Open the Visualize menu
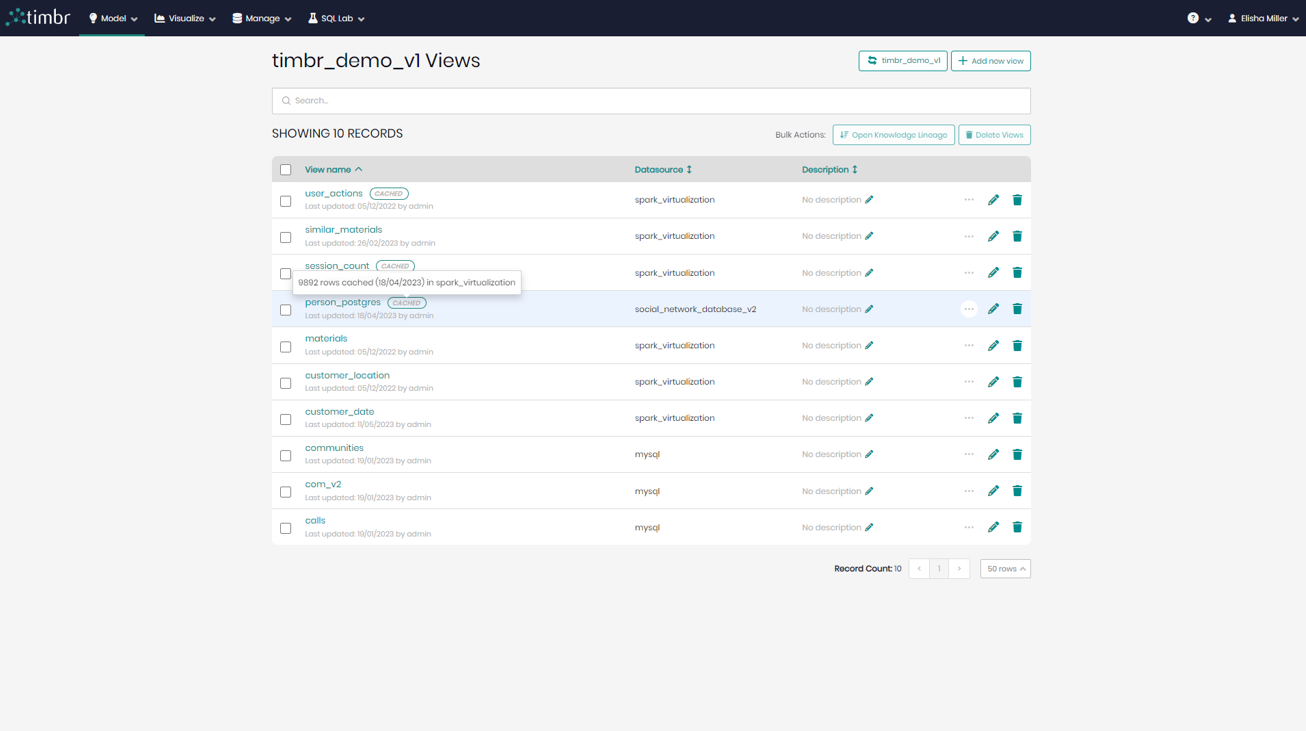Screen dimensions: 1306x731 pyautogui.click(x=184, y=17)
